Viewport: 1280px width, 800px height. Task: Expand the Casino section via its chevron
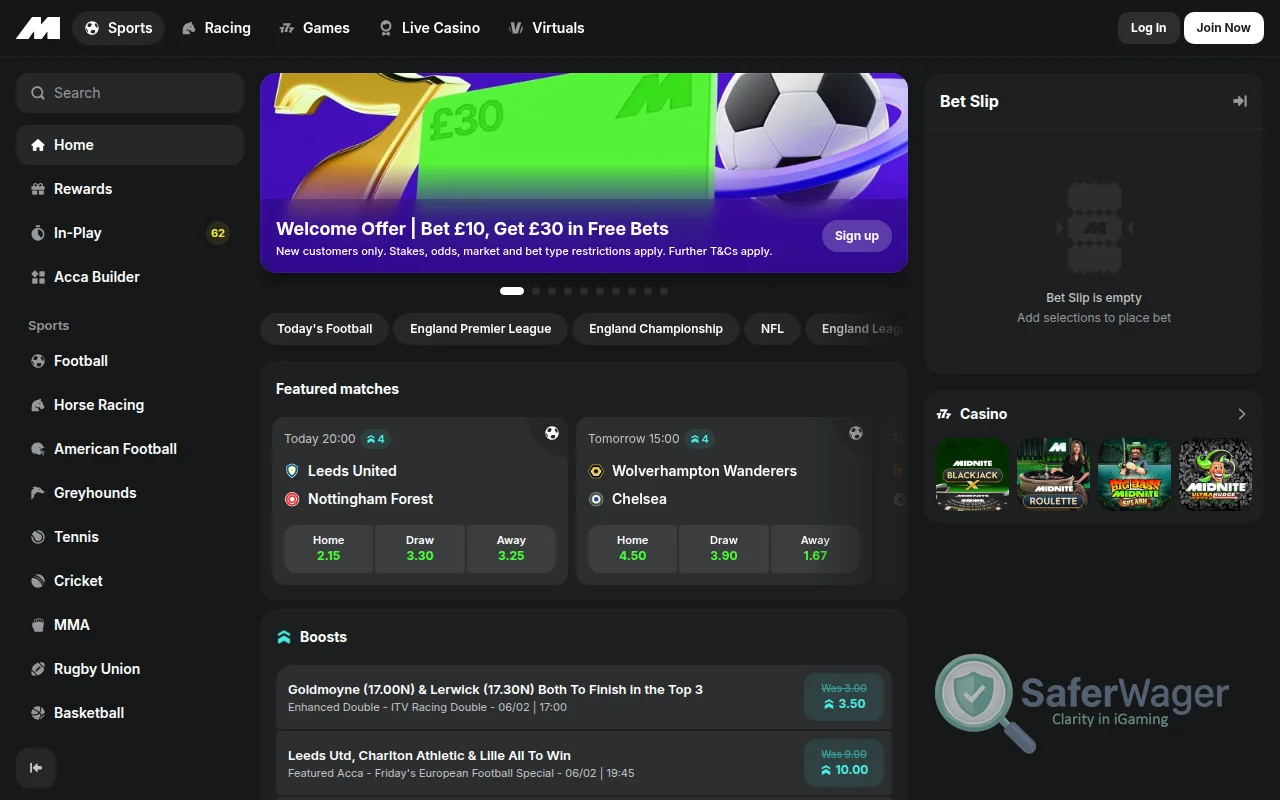1241,413
